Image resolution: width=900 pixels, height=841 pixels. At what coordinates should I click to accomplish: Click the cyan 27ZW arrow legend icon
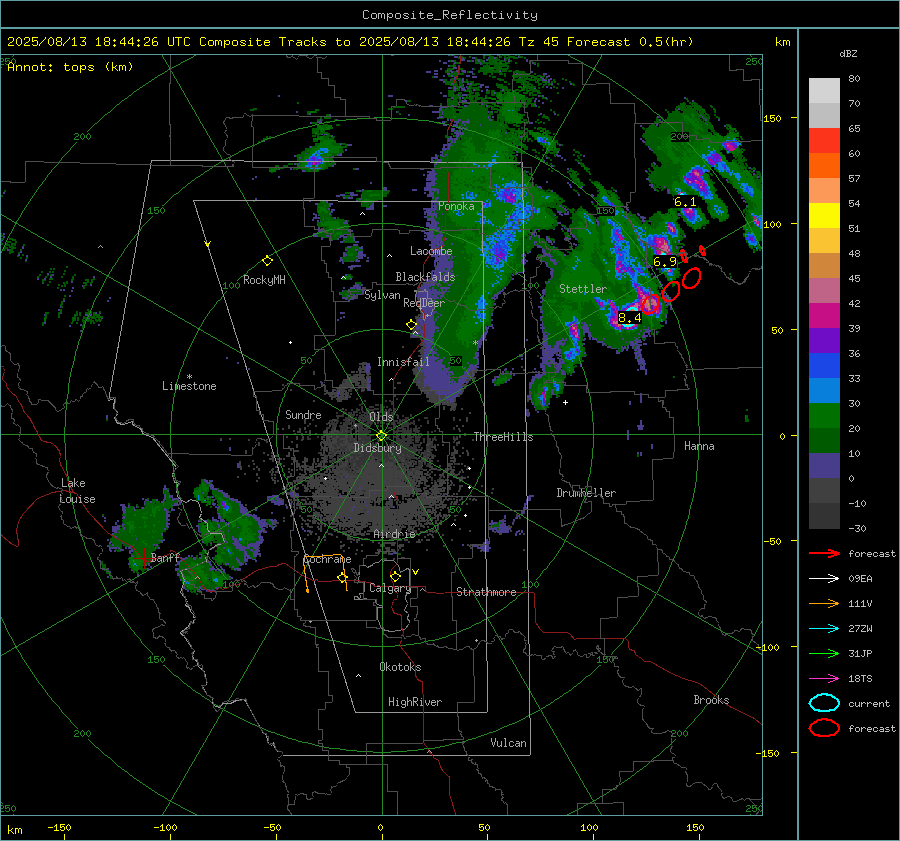tap(824, 629)
